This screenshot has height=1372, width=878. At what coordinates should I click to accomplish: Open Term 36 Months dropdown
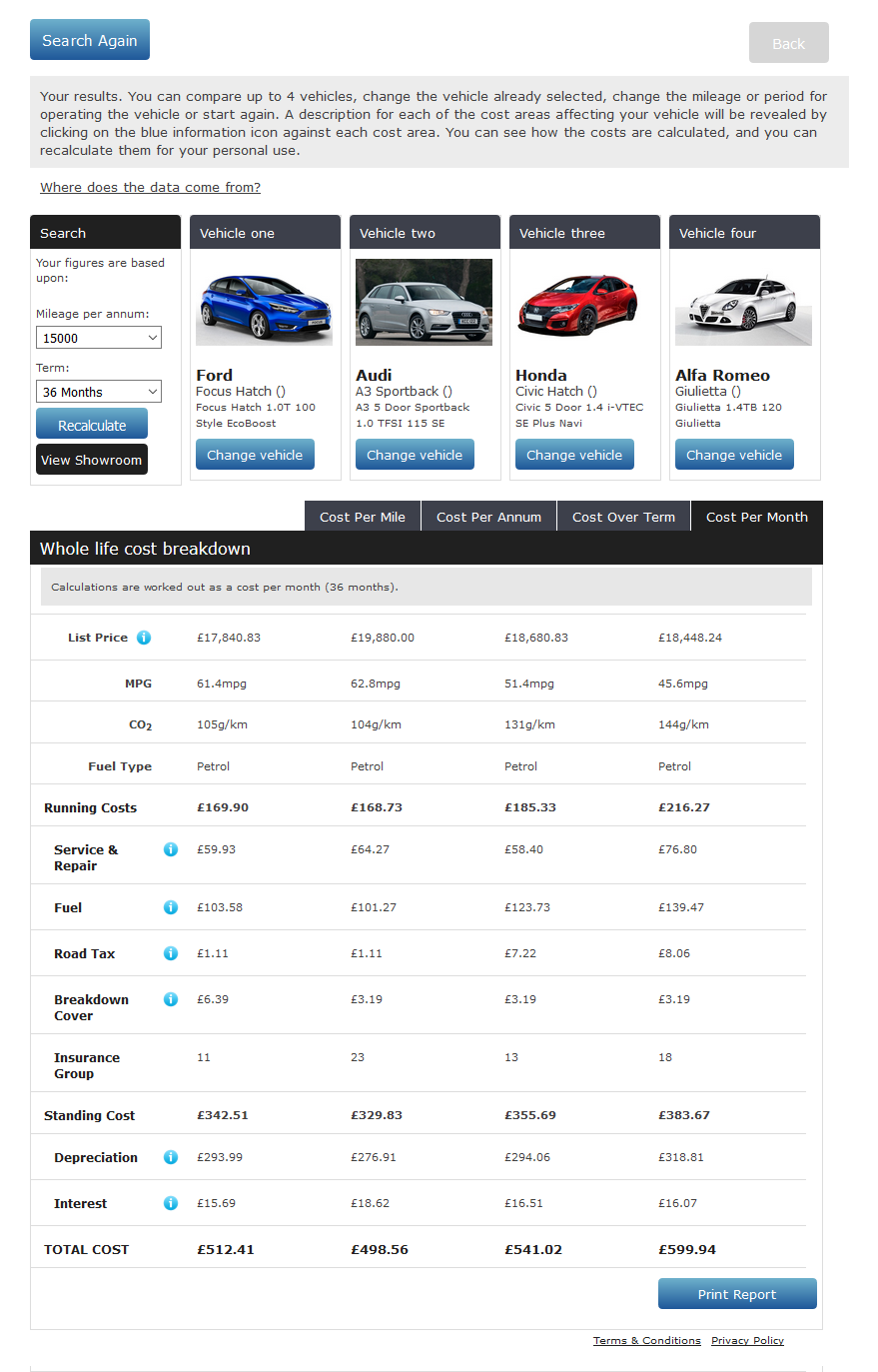(99, 392)
